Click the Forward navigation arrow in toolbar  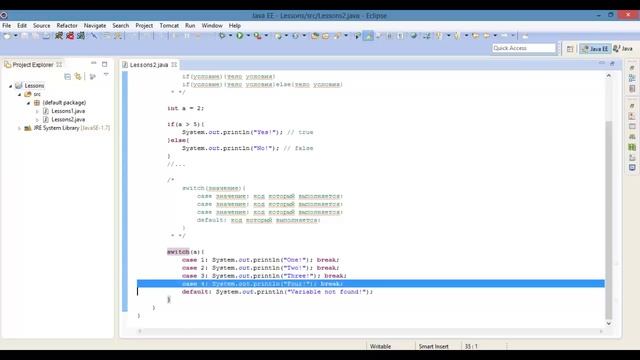coord(505,36)
